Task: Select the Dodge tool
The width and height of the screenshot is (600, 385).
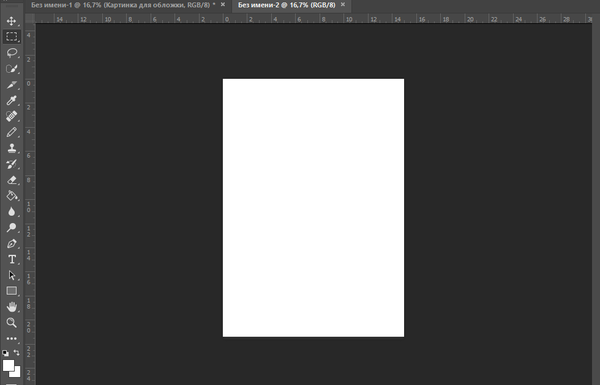Action: [x=11, y=228]
